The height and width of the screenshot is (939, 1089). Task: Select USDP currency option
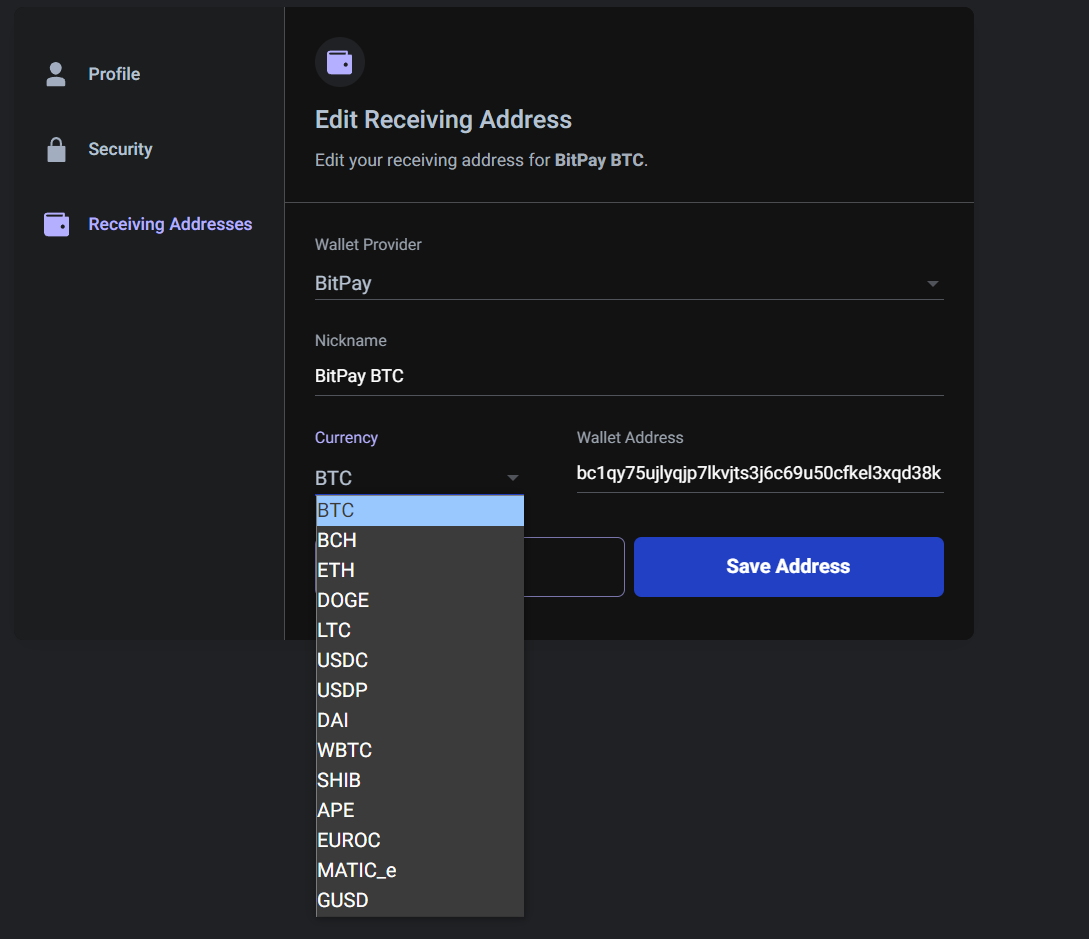420,690
